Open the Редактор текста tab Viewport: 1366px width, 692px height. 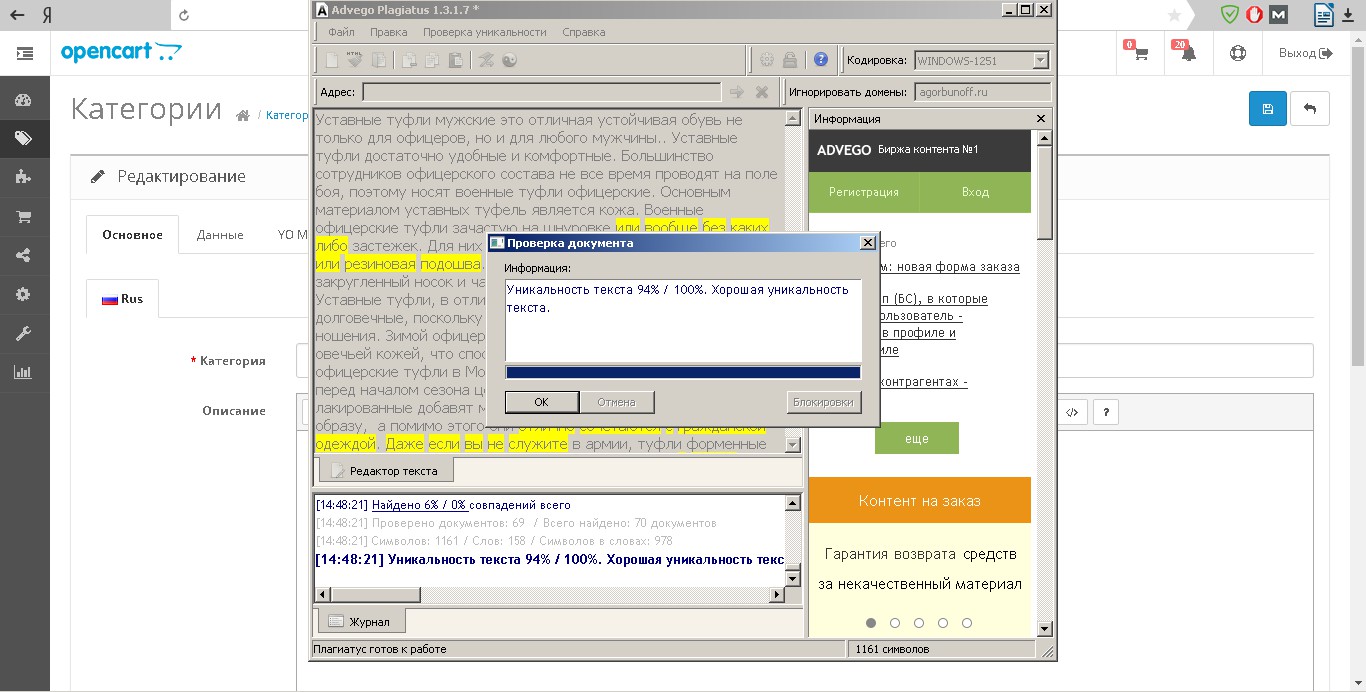click(x=386, y=470)
